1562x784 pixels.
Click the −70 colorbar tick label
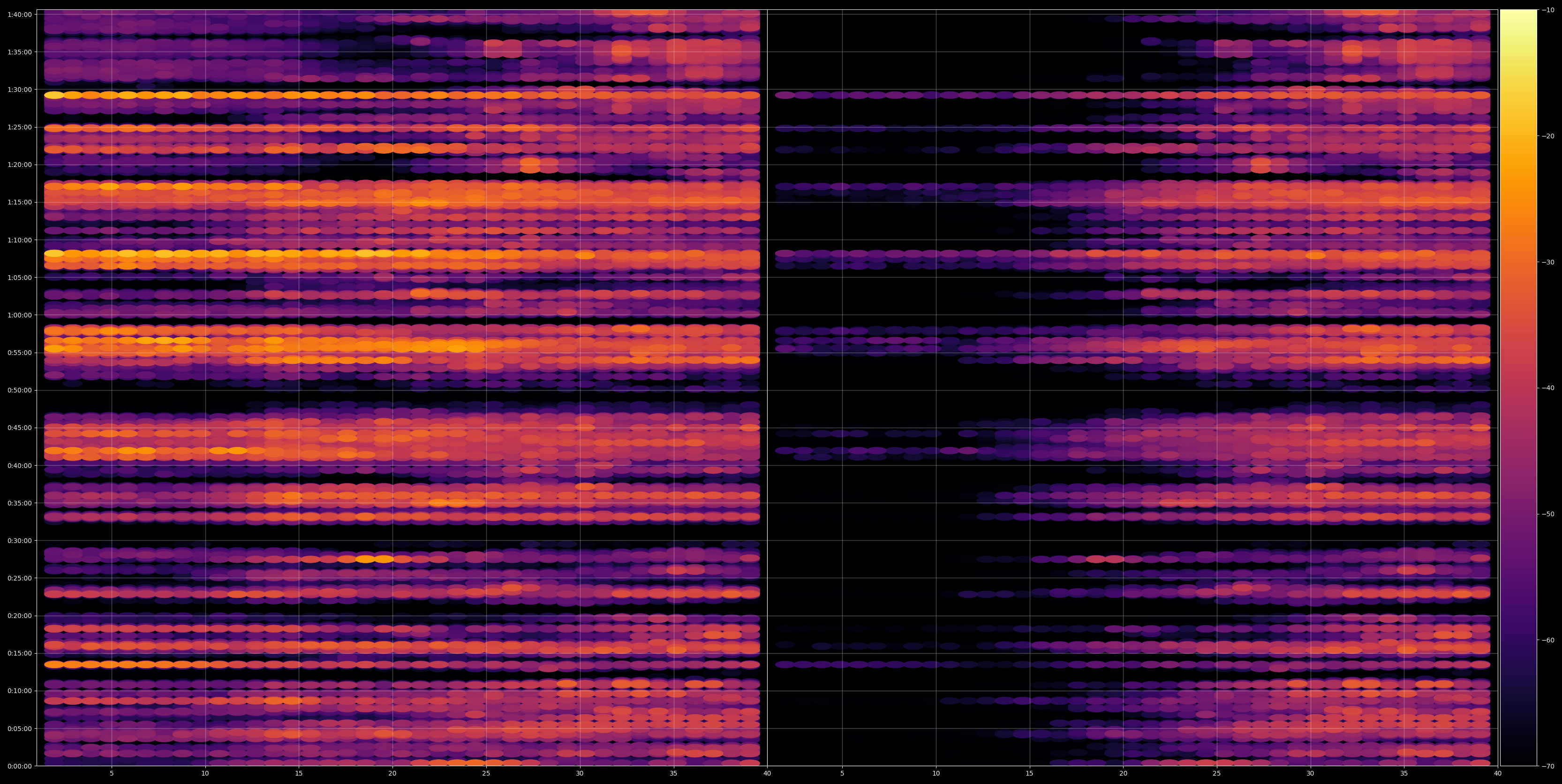(1548, 766)
